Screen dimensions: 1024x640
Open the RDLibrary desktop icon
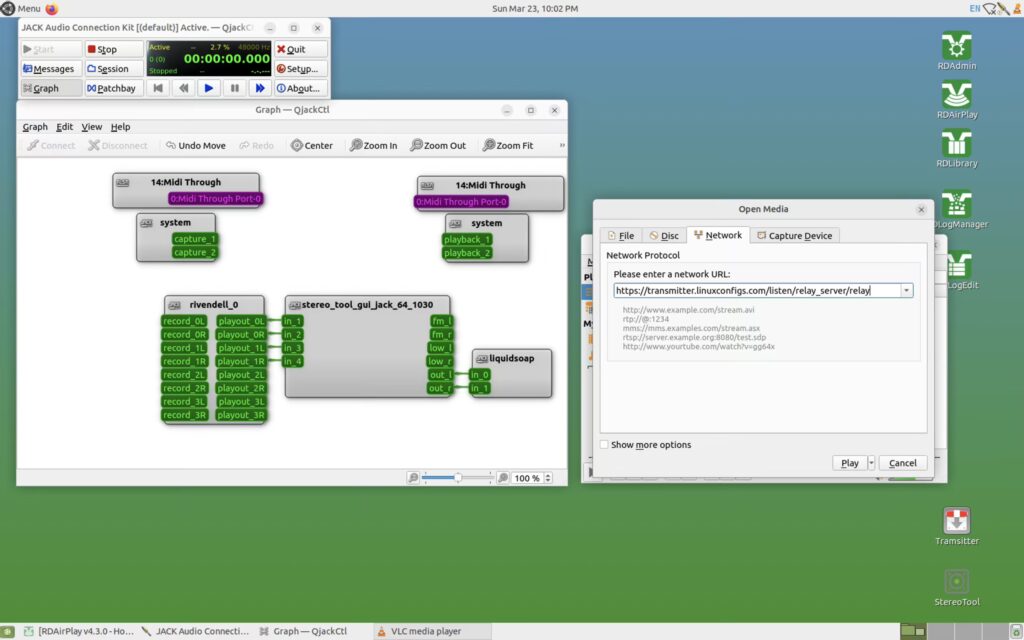[956, 149]
